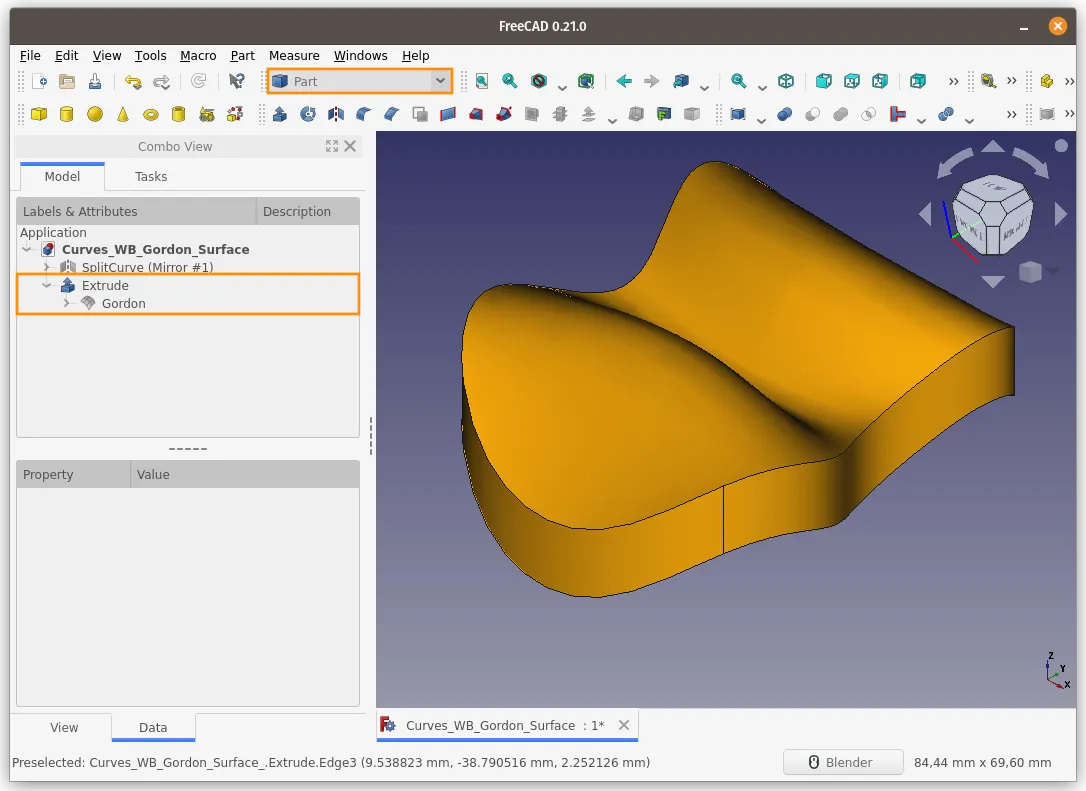The height and width of the screenshot is (791, 1086).
Task: Rotate view left with nav cube left arrow
Action: (x=925, y=214)
